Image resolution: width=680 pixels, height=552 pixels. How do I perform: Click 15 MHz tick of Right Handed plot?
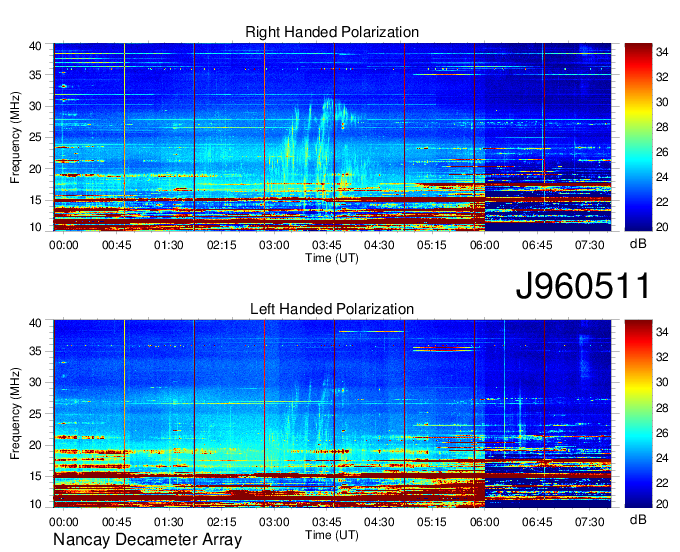click(35, 200)
